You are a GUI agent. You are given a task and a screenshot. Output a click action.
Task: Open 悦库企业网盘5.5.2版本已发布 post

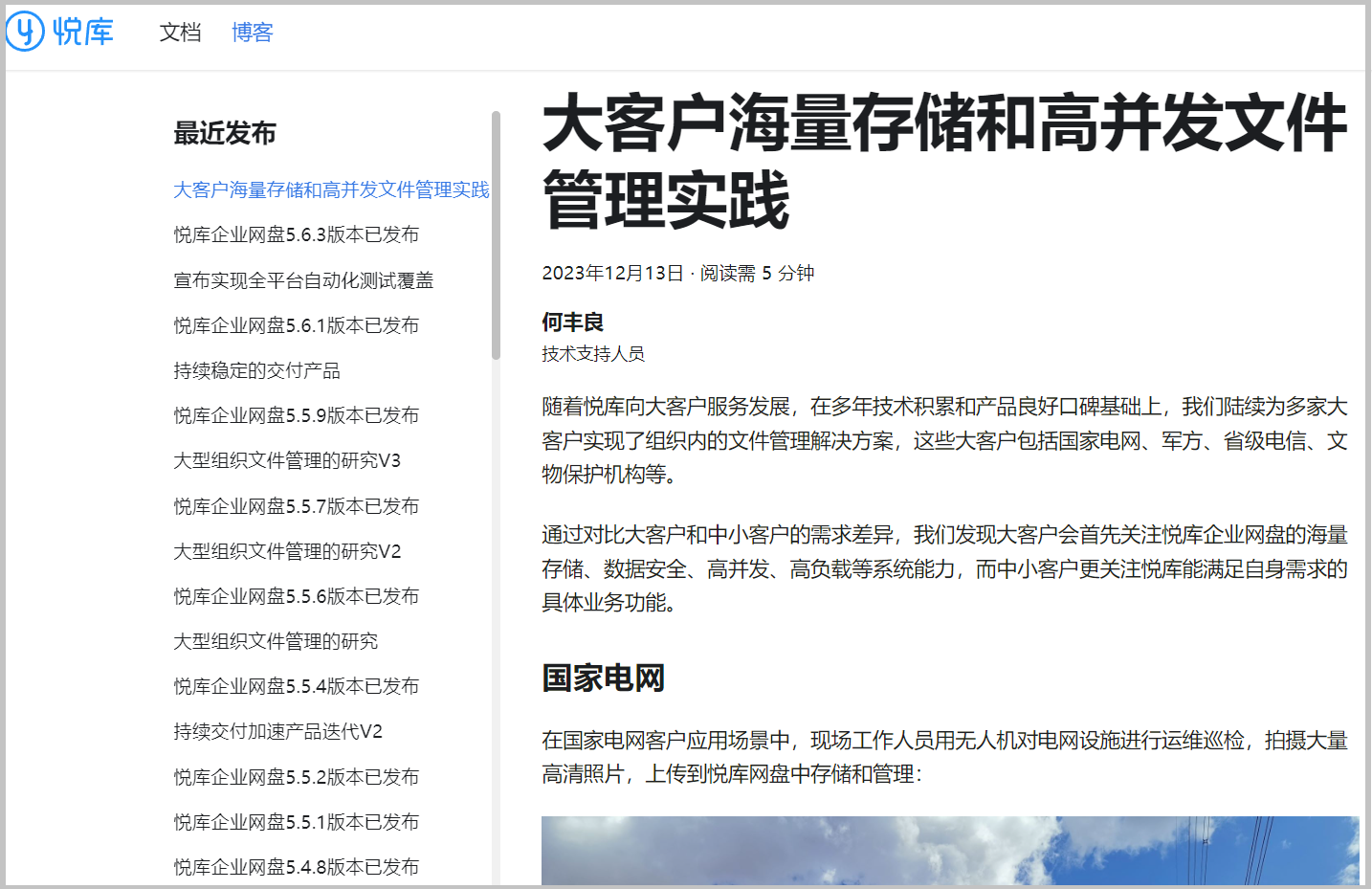tap(296, 777)
